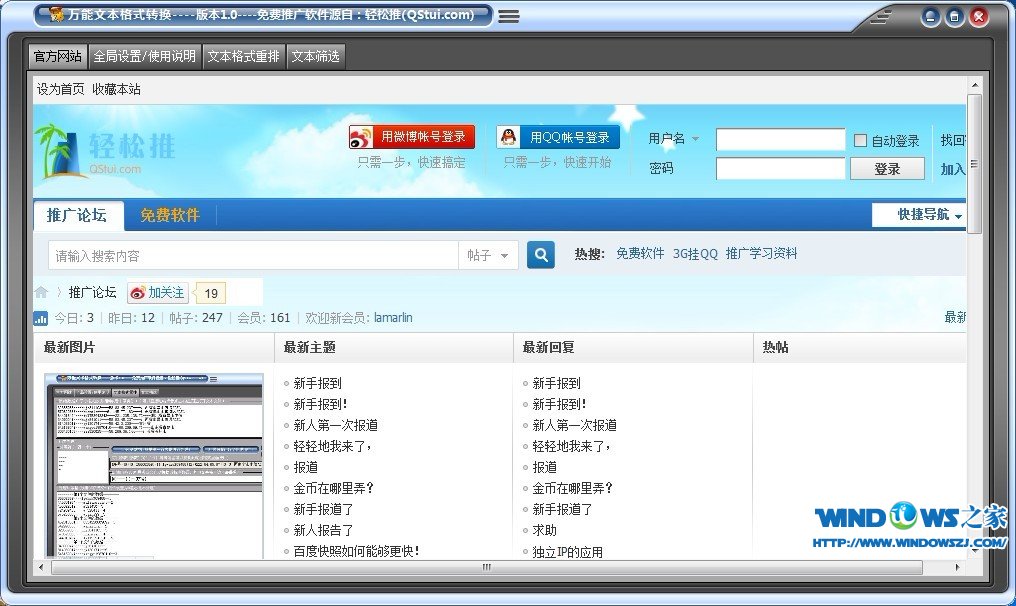Click the search magnifier button

pyautogui.click(x=540, y=255)
